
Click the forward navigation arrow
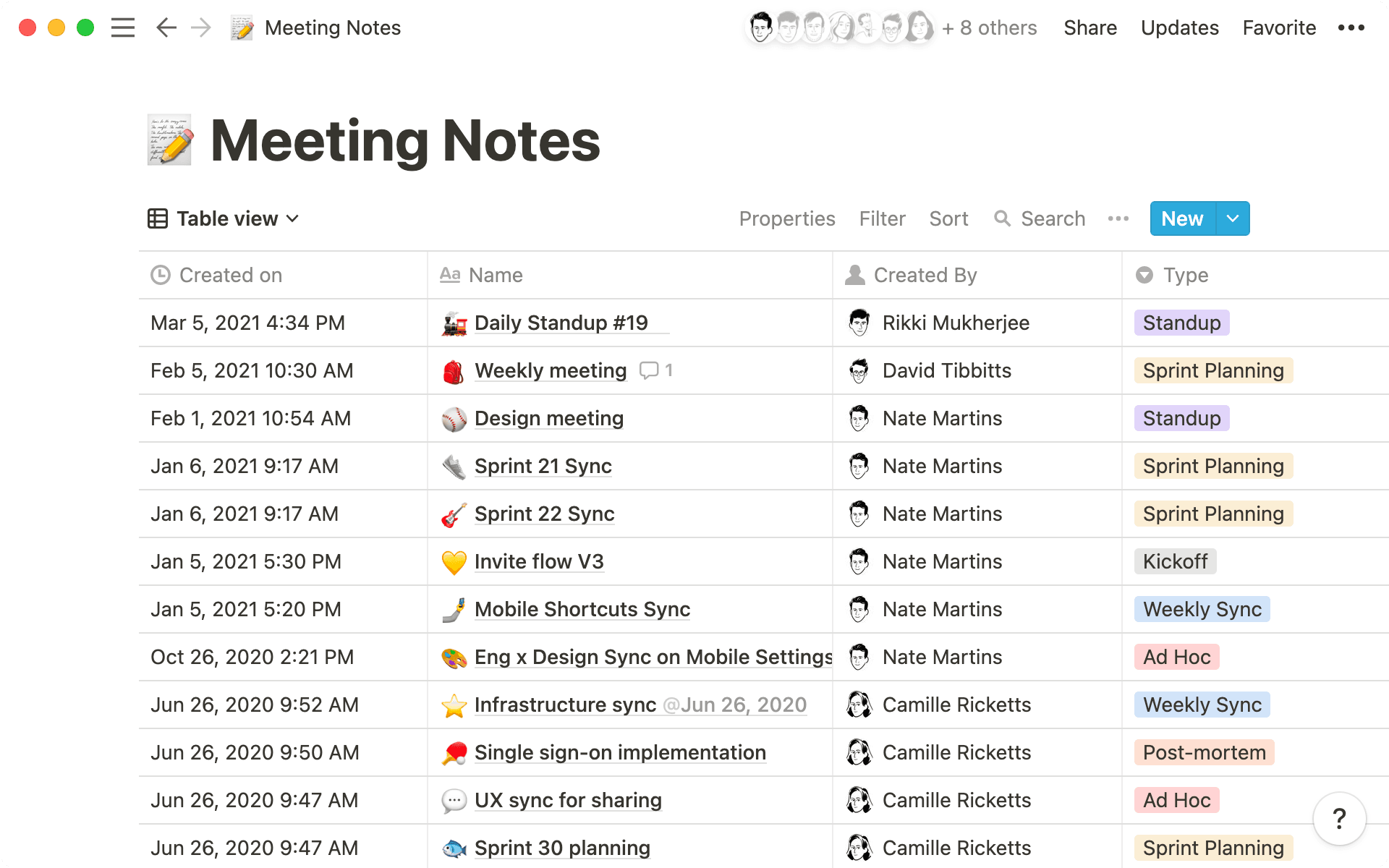[201, 28]
